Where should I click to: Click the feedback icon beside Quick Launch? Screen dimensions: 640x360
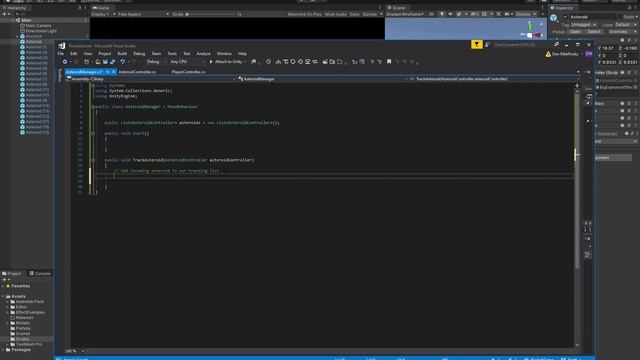pos(488,44)
